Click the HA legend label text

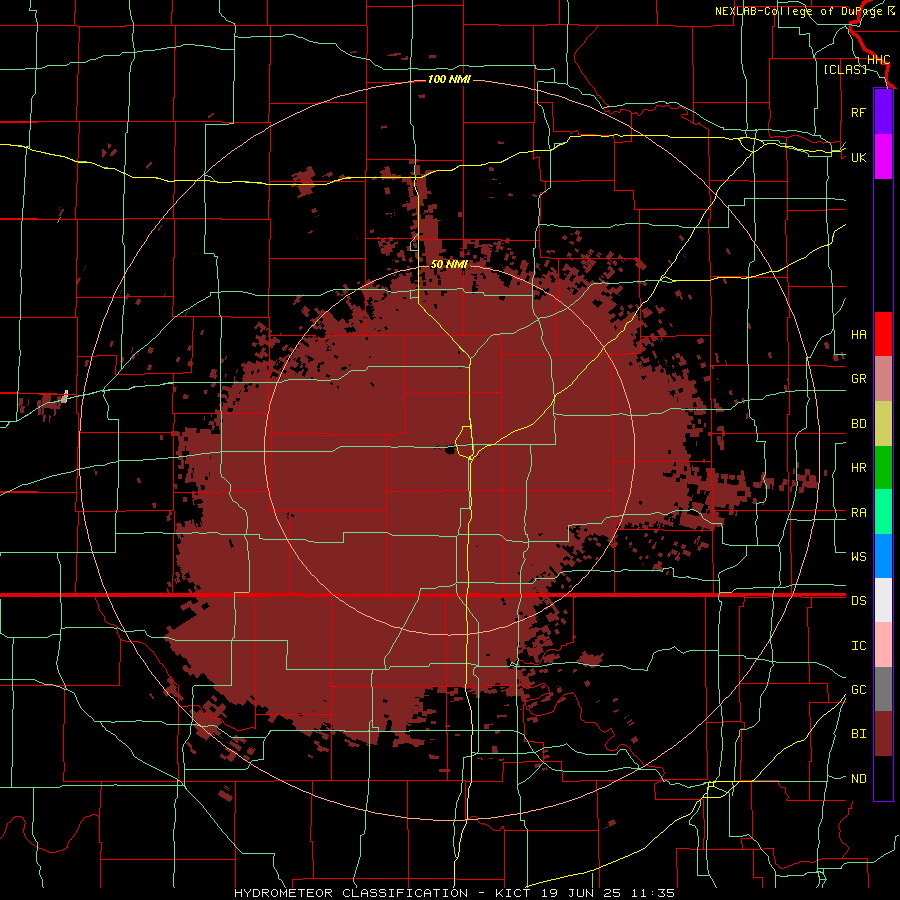point(859,335)
